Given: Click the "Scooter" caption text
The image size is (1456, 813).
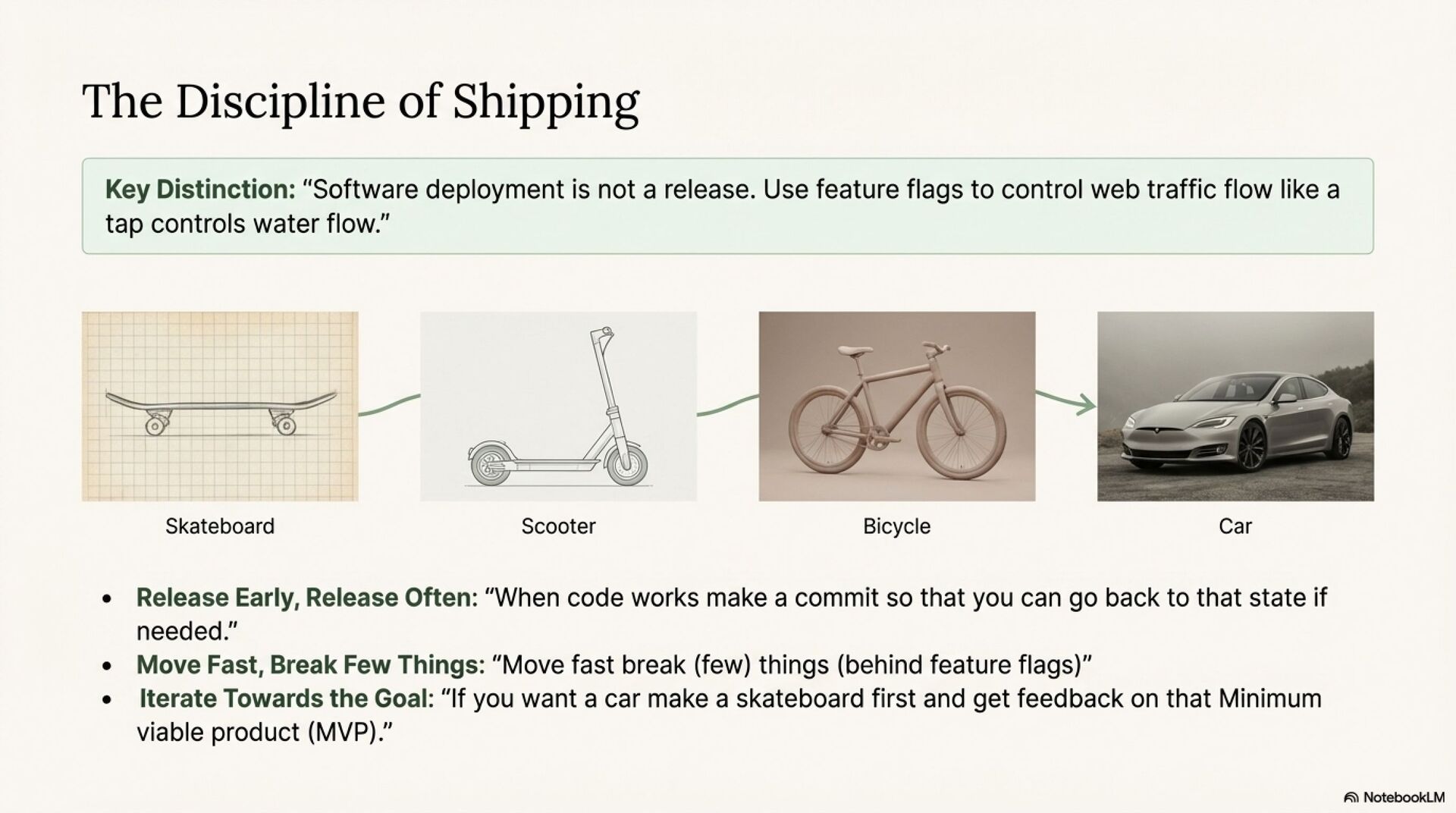Looking at the screenshot, I should 558,526.
